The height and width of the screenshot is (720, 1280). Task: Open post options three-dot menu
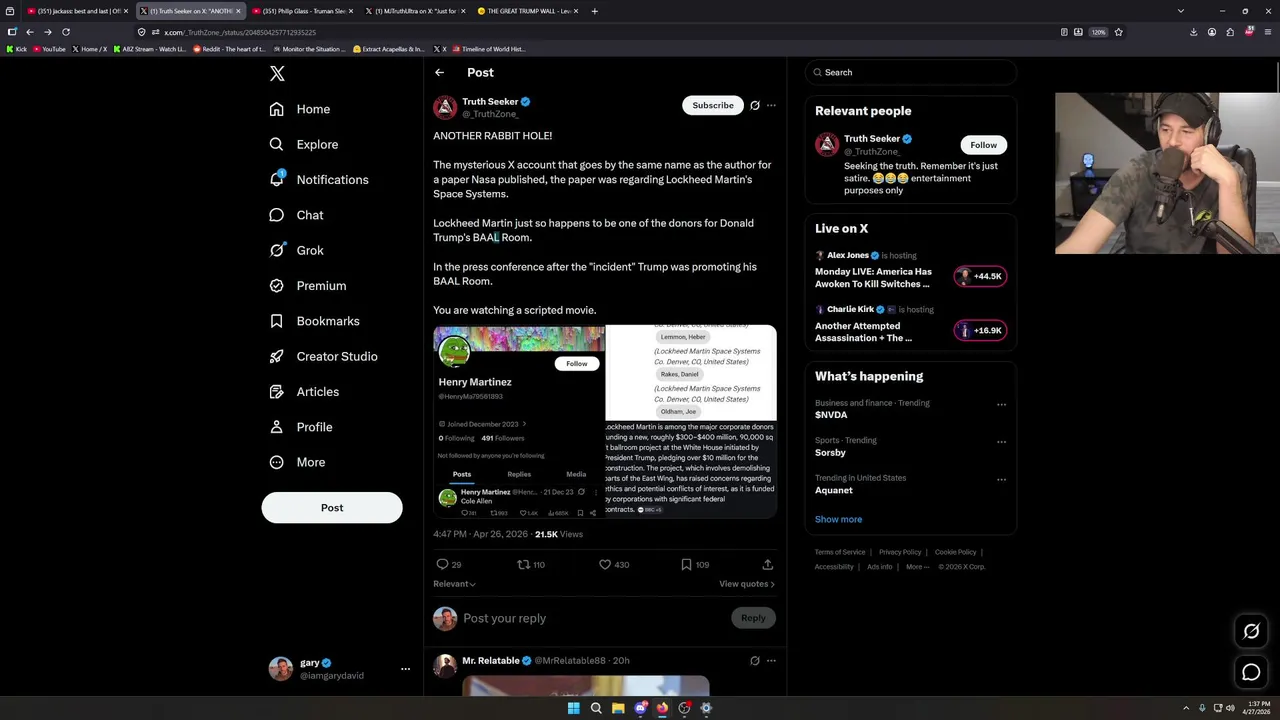771,105
